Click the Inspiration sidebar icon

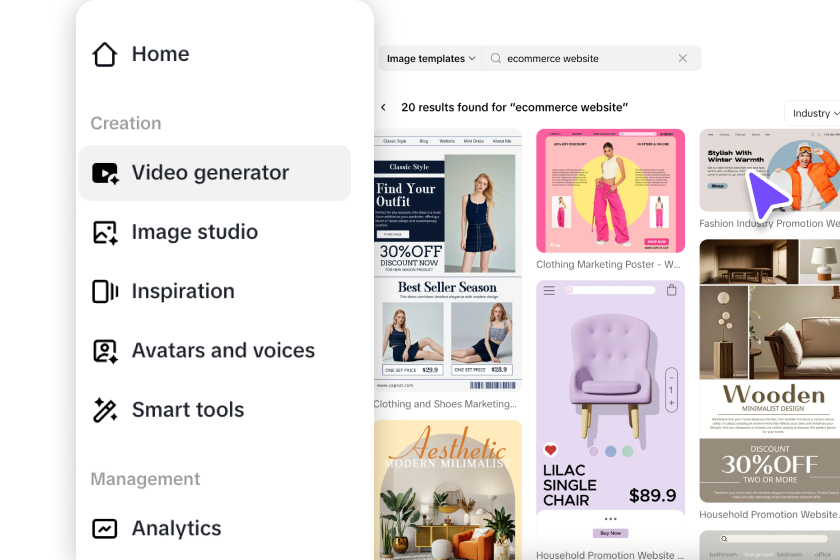click(105, 292)
